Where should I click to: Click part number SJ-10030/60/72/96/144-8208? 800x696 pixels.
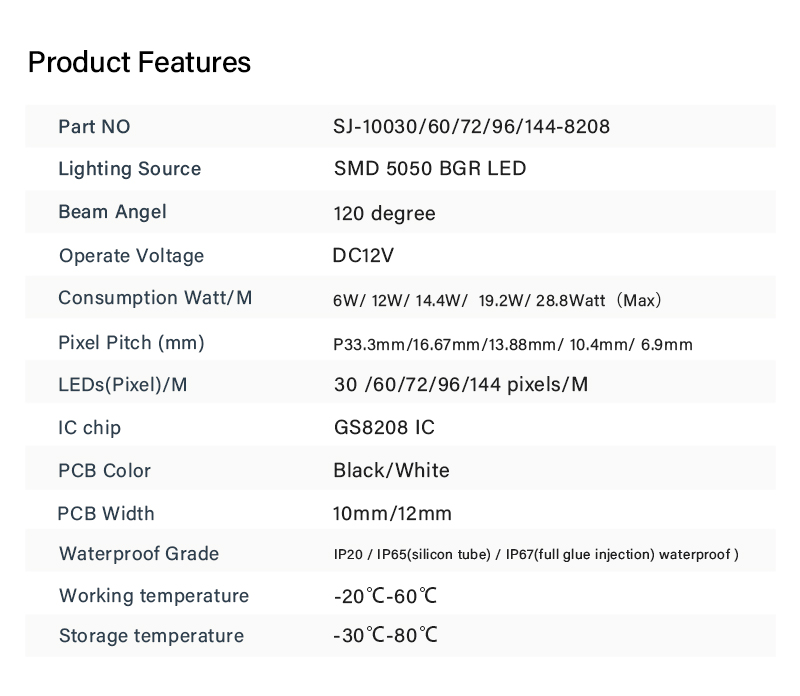pos(471,127)
